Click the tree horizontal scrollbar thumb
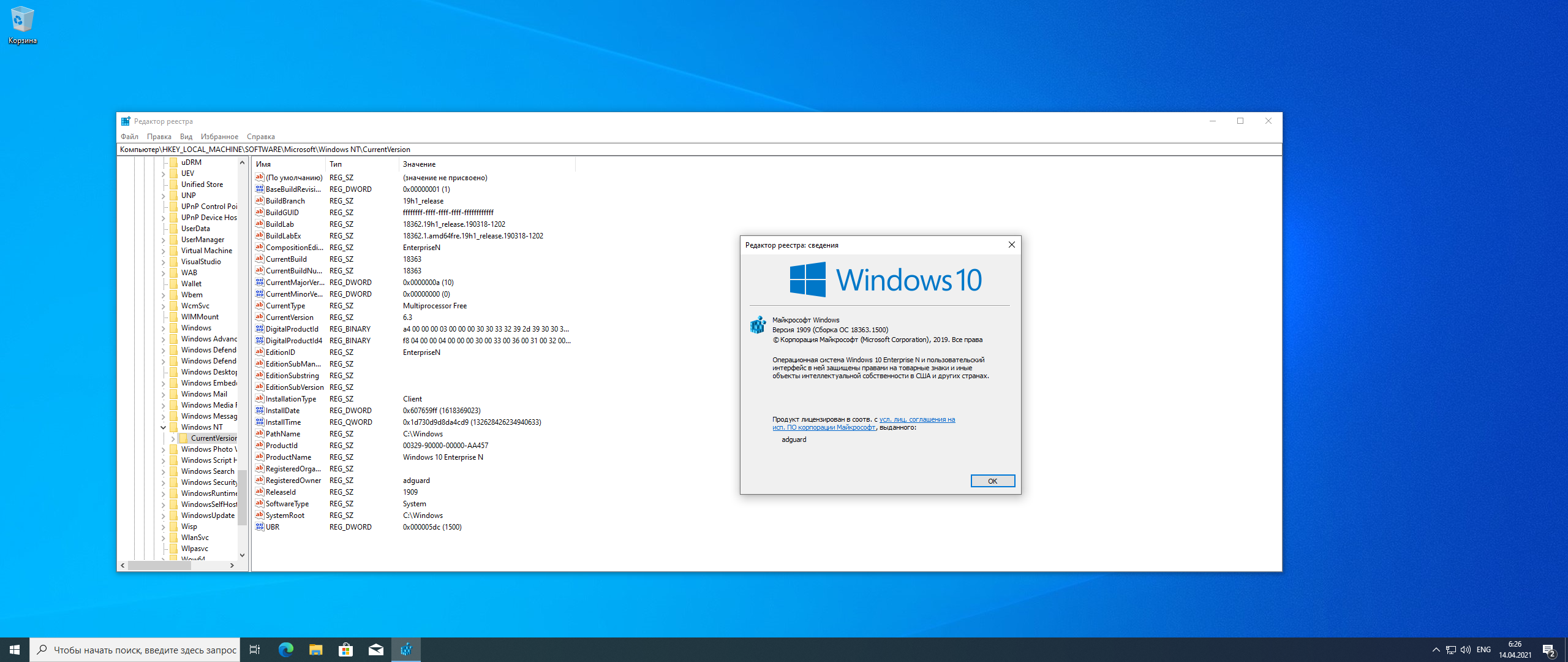1568x662 pixels. click(159, 566)
